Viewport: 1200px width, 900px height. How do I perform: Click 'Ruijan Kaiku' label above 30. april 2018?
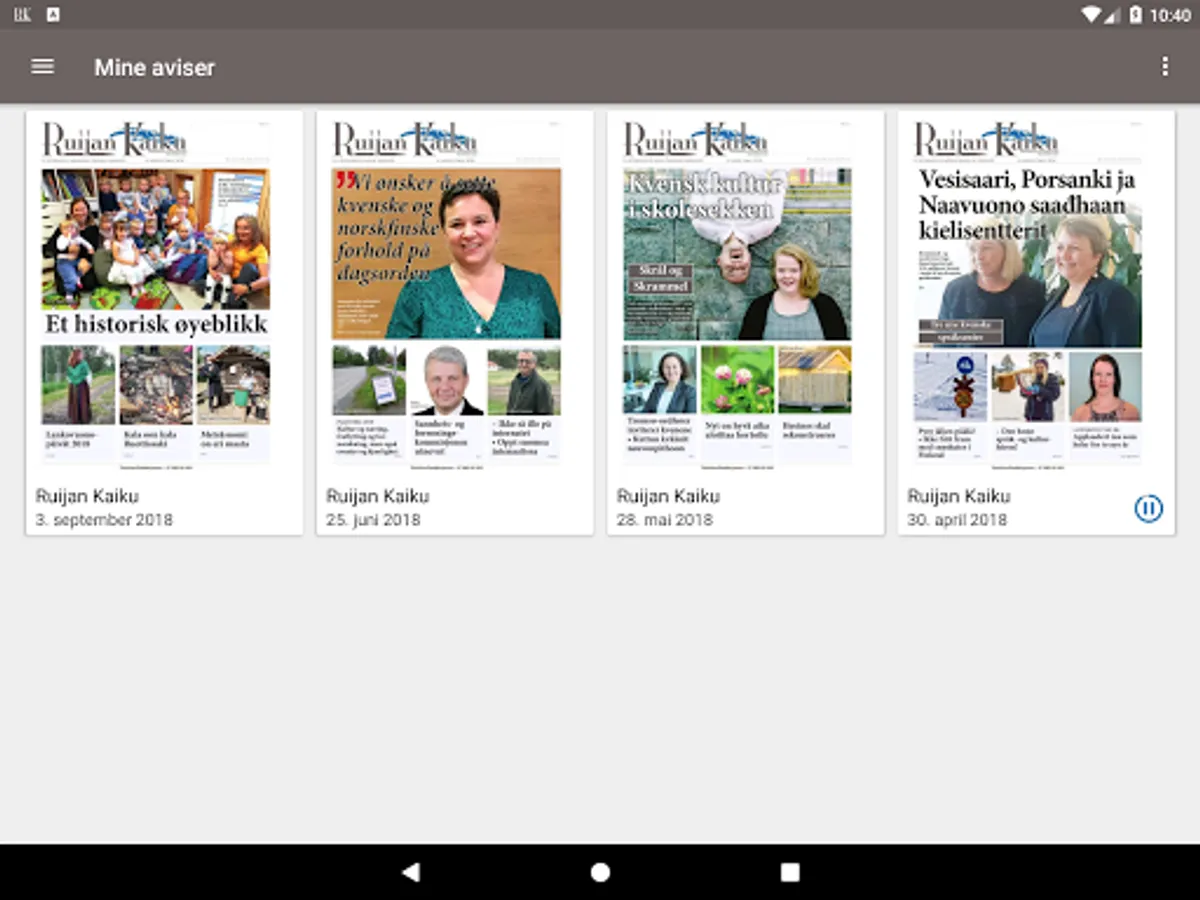coord(959,496)
